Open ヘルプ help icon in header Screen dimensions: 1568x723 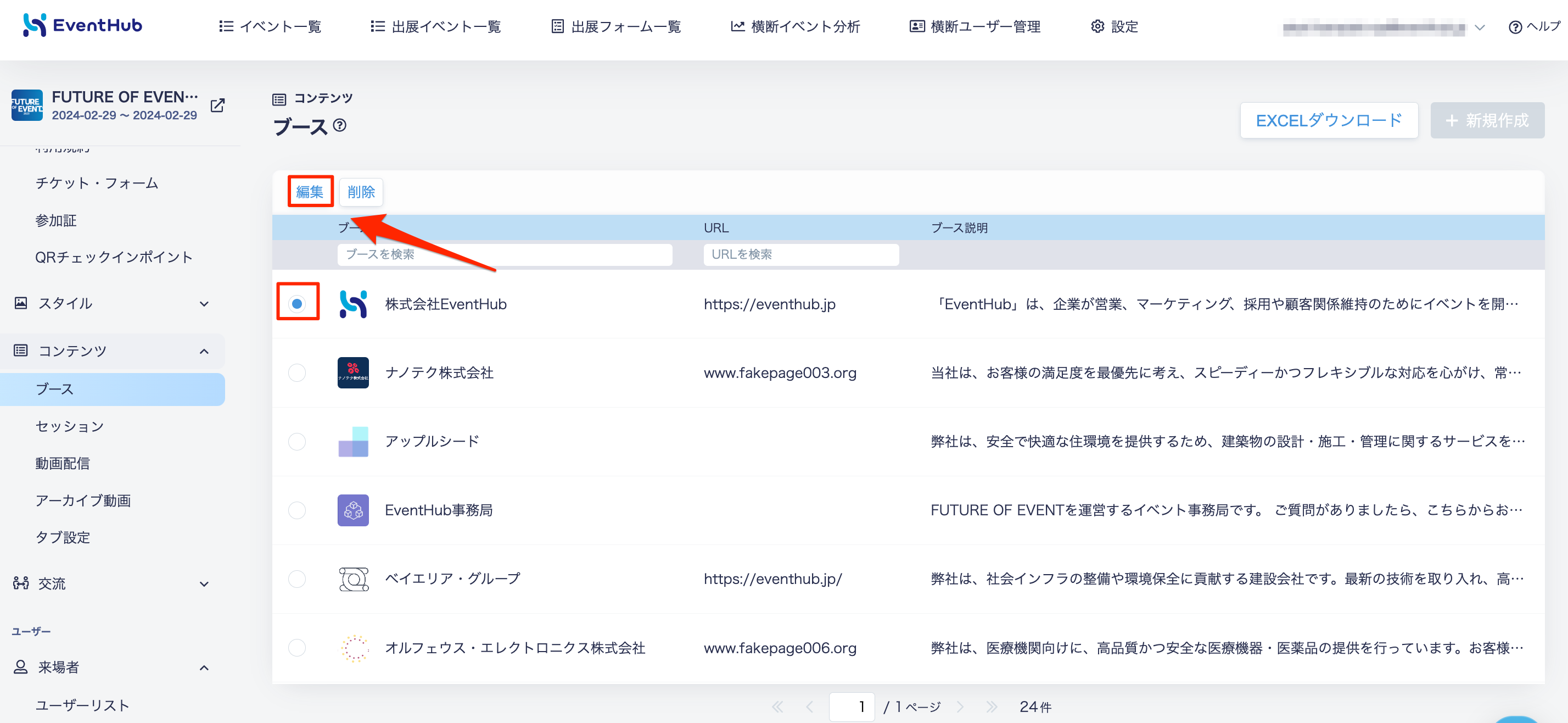[x=1515, y=27]
